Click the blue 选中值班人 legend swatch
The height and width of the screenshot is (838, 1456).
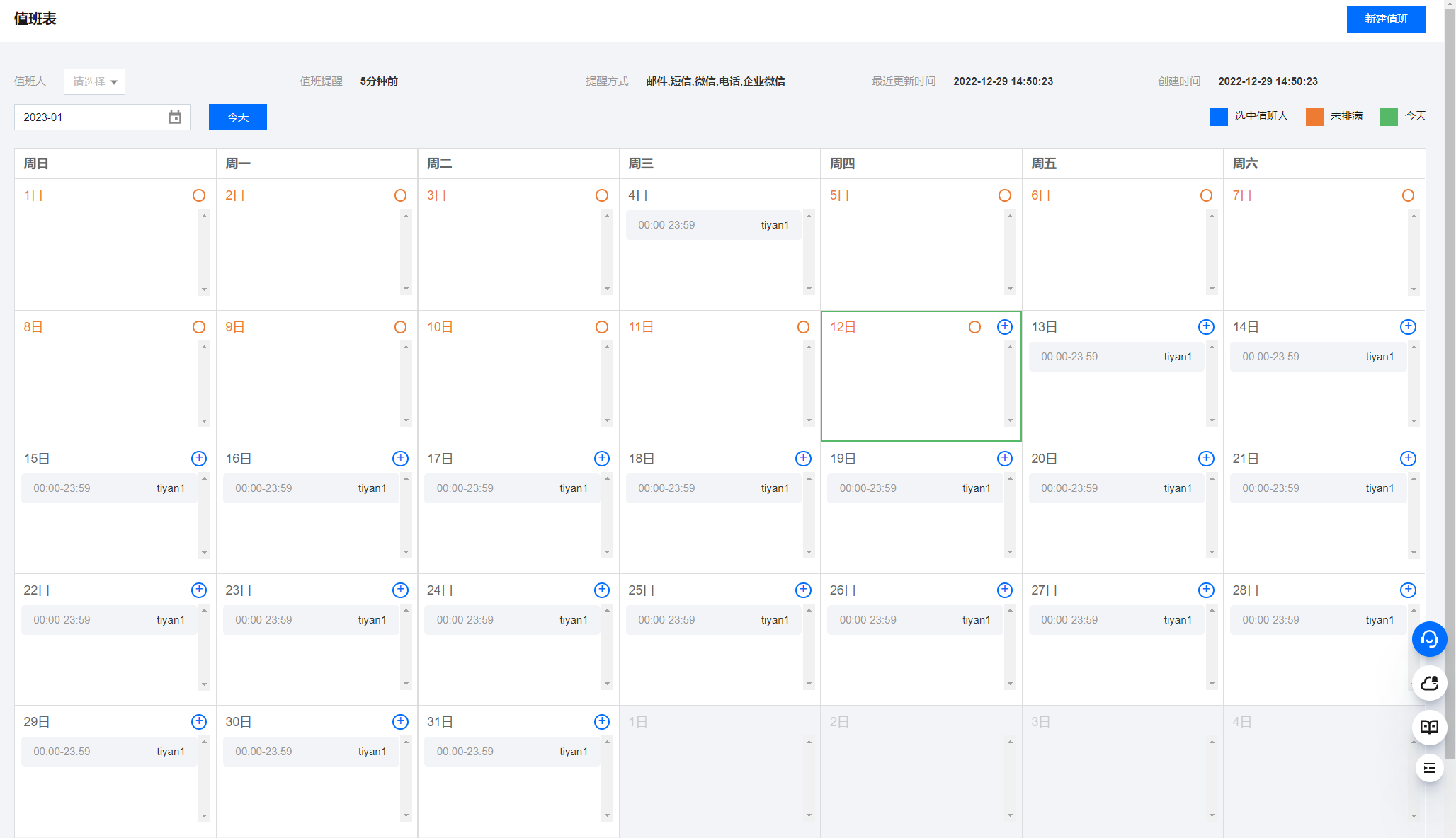pos(1219,117)
